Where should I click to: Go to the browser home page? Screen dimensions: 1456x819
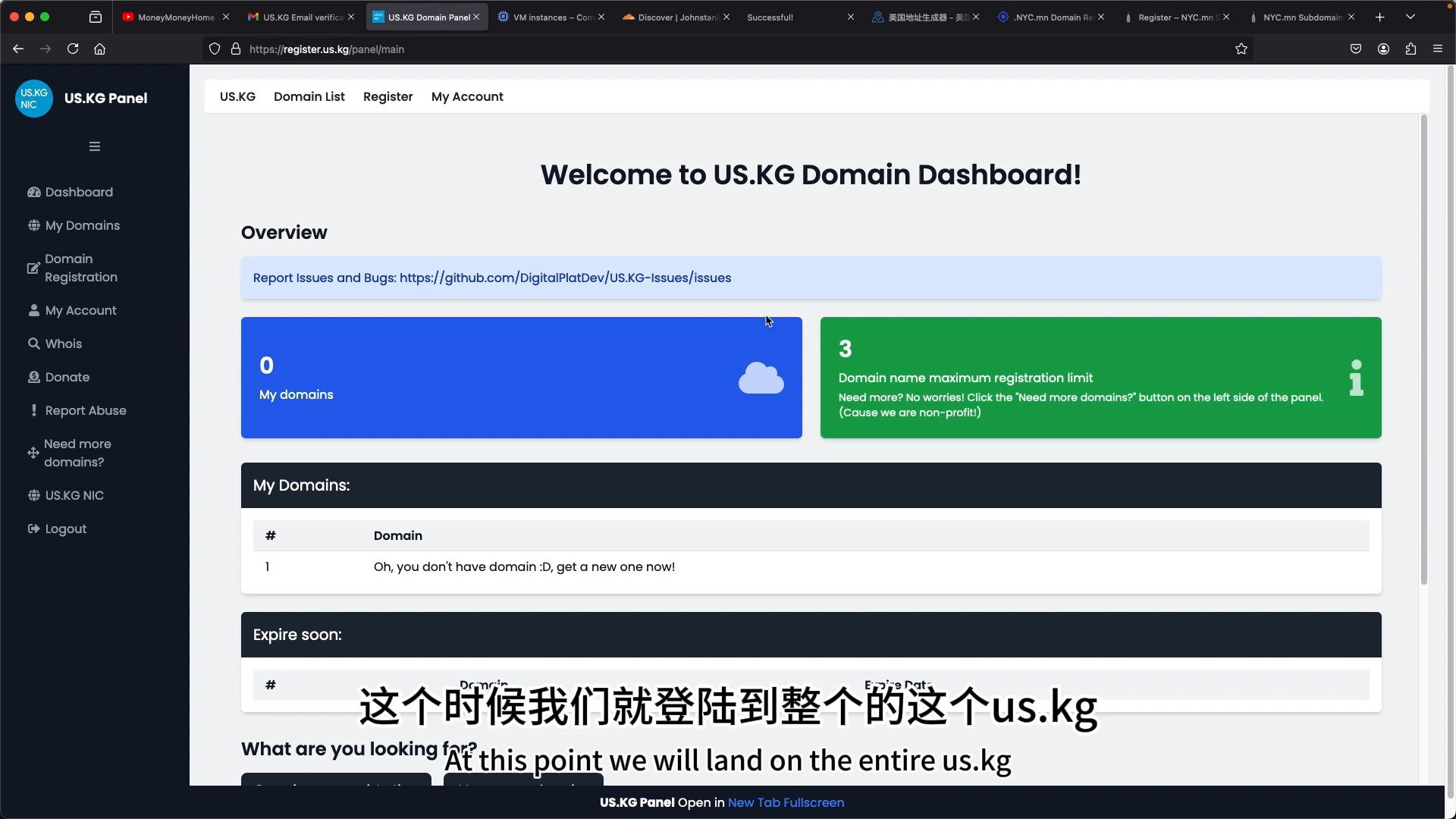(x=99, y=49)
